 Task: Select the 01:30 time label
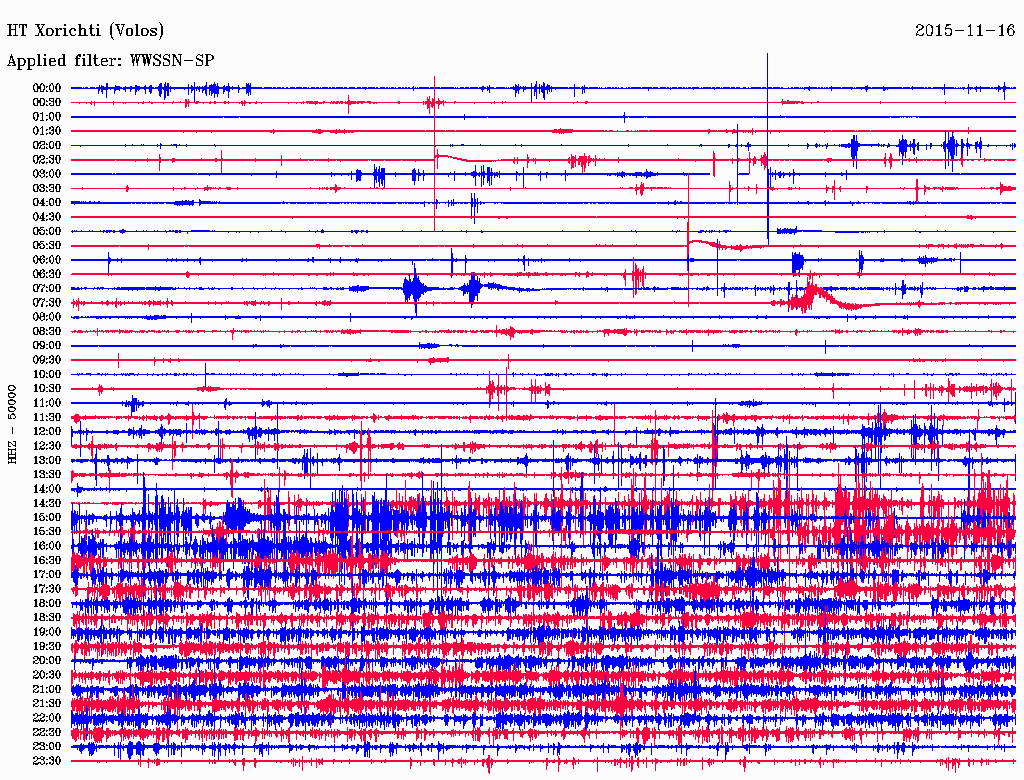(x=47, y=131)
